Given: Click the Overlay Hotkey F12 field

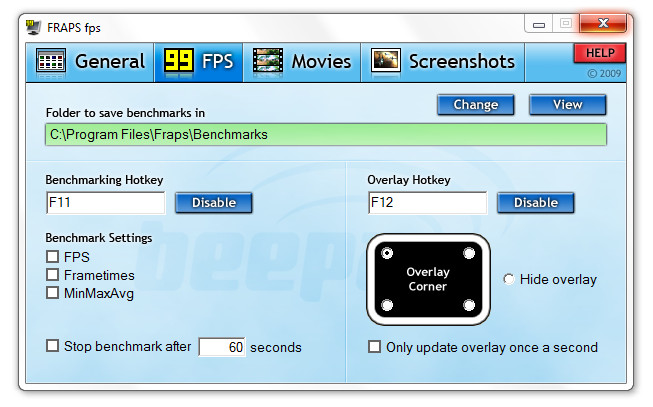Looking at the screenshot, I should (428, 203).
